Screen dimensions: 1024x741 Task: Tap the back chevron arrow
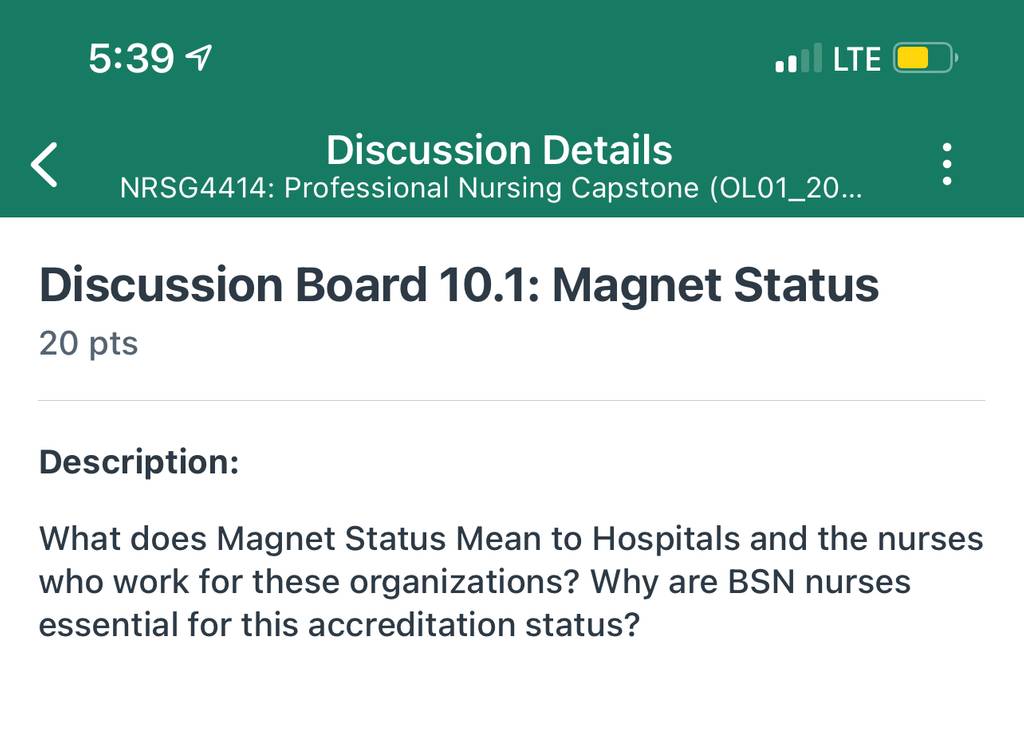(x=44, y=165)
